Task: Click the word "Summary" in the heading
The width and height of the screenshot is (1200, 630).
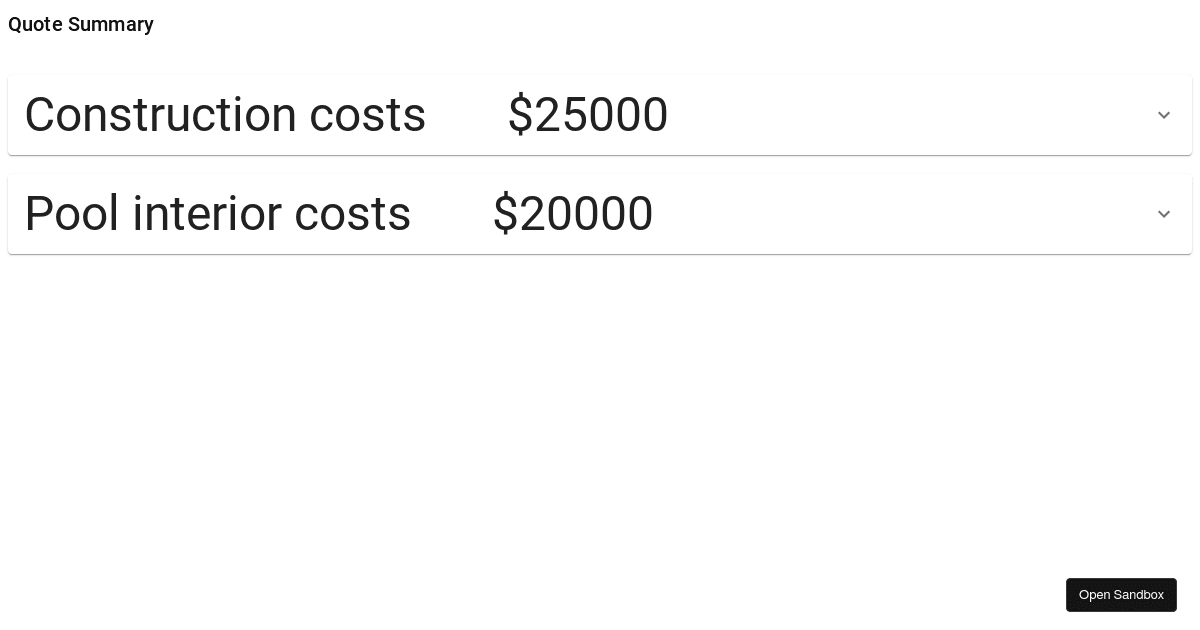Action: (111, 25)
